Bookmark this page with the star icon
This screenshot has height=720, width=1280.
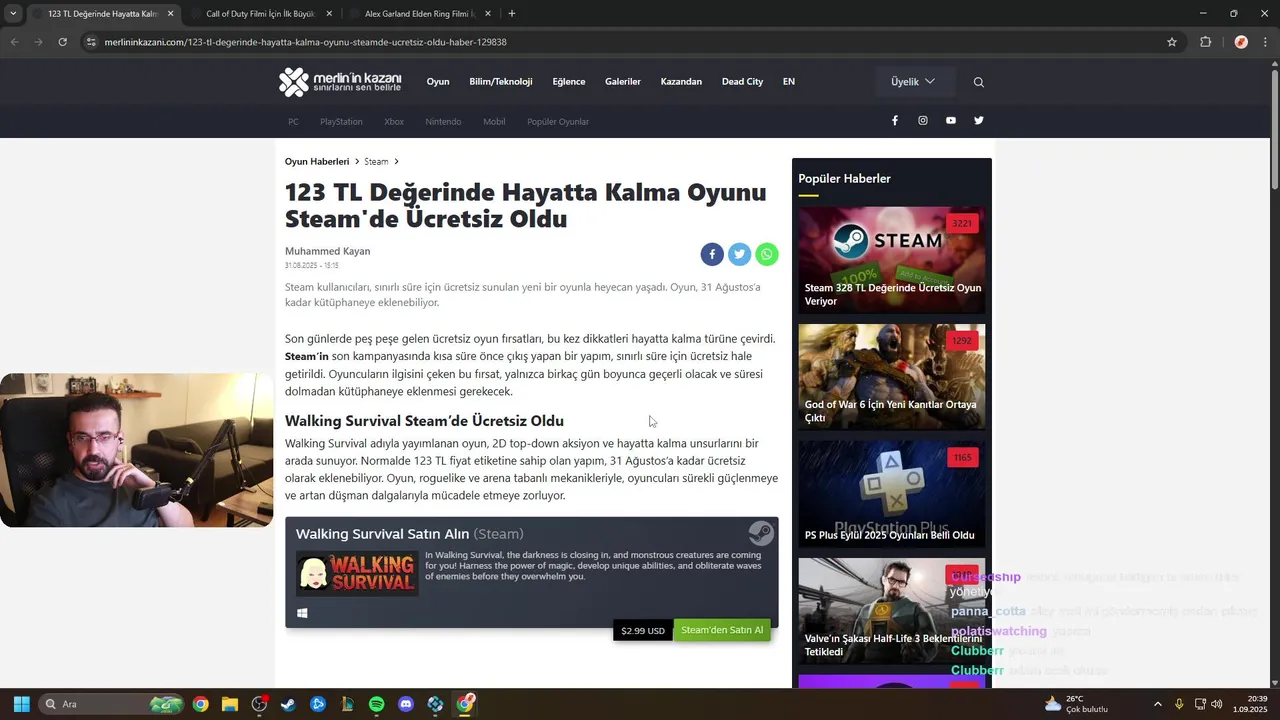pyautogui.click(x=1172, y=42)
